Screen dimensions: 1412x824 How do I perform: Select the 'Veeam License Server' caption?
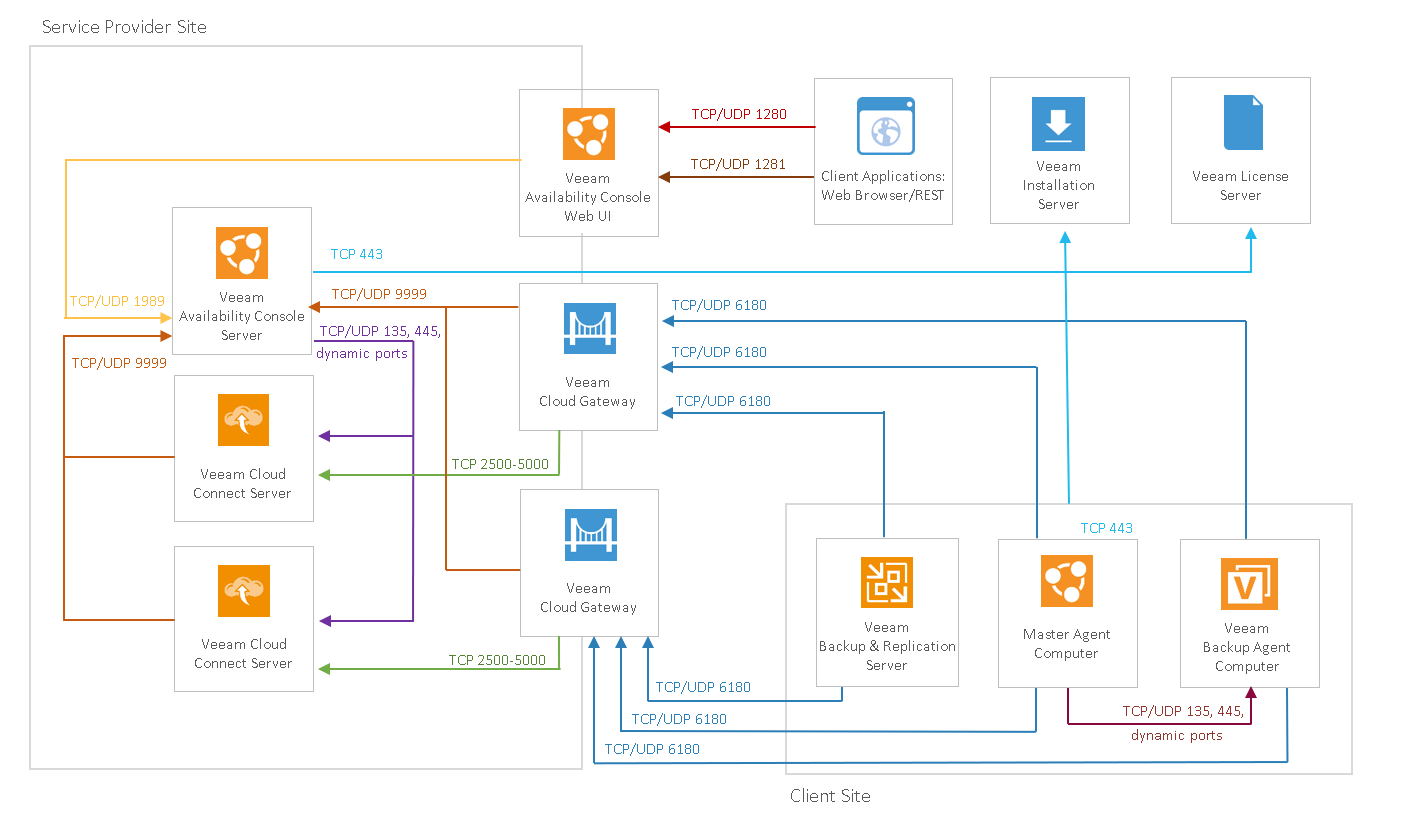1240,185
